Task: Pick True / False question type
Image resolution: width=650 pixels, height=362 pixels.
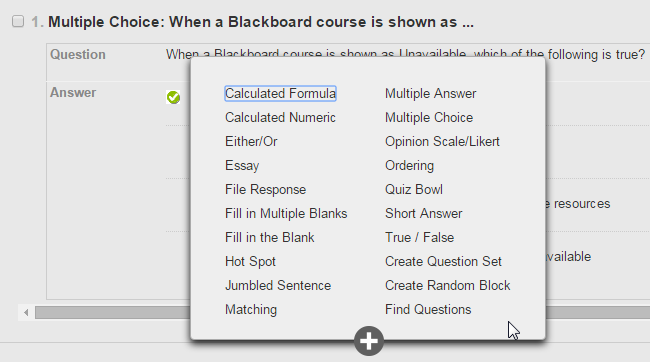Action: pyautogui.click(x=420, y=238)
